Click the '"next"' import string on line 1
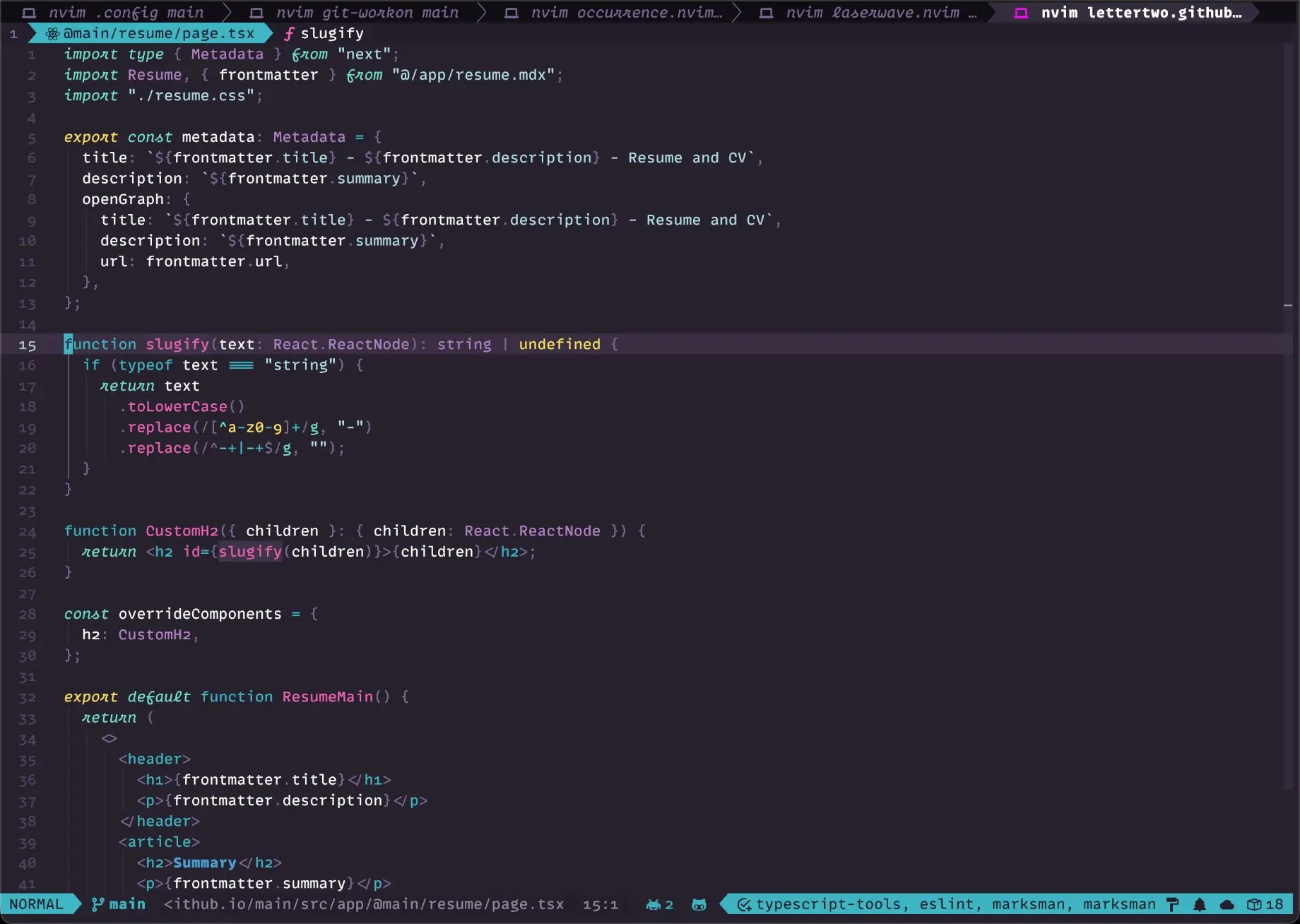The image size is (1300, 924). pos(364,54)
